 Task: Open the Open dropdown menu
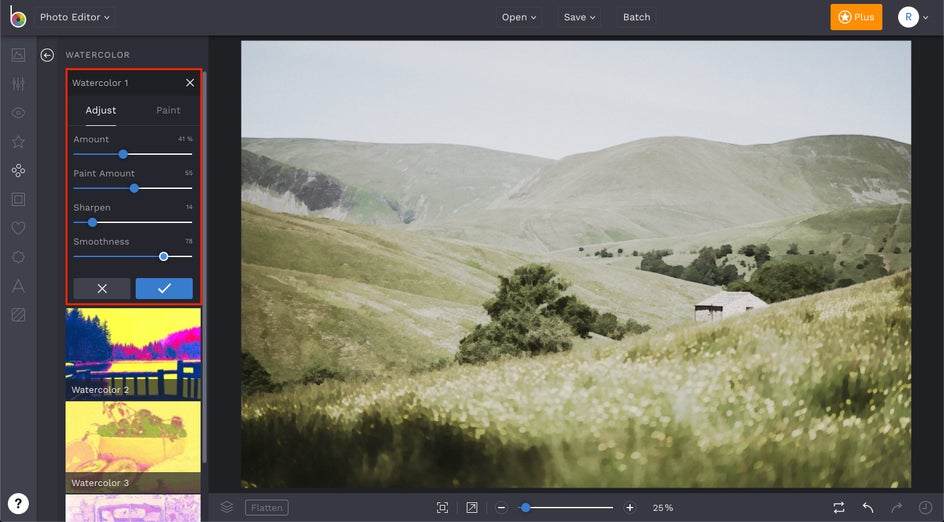point(519,17)
